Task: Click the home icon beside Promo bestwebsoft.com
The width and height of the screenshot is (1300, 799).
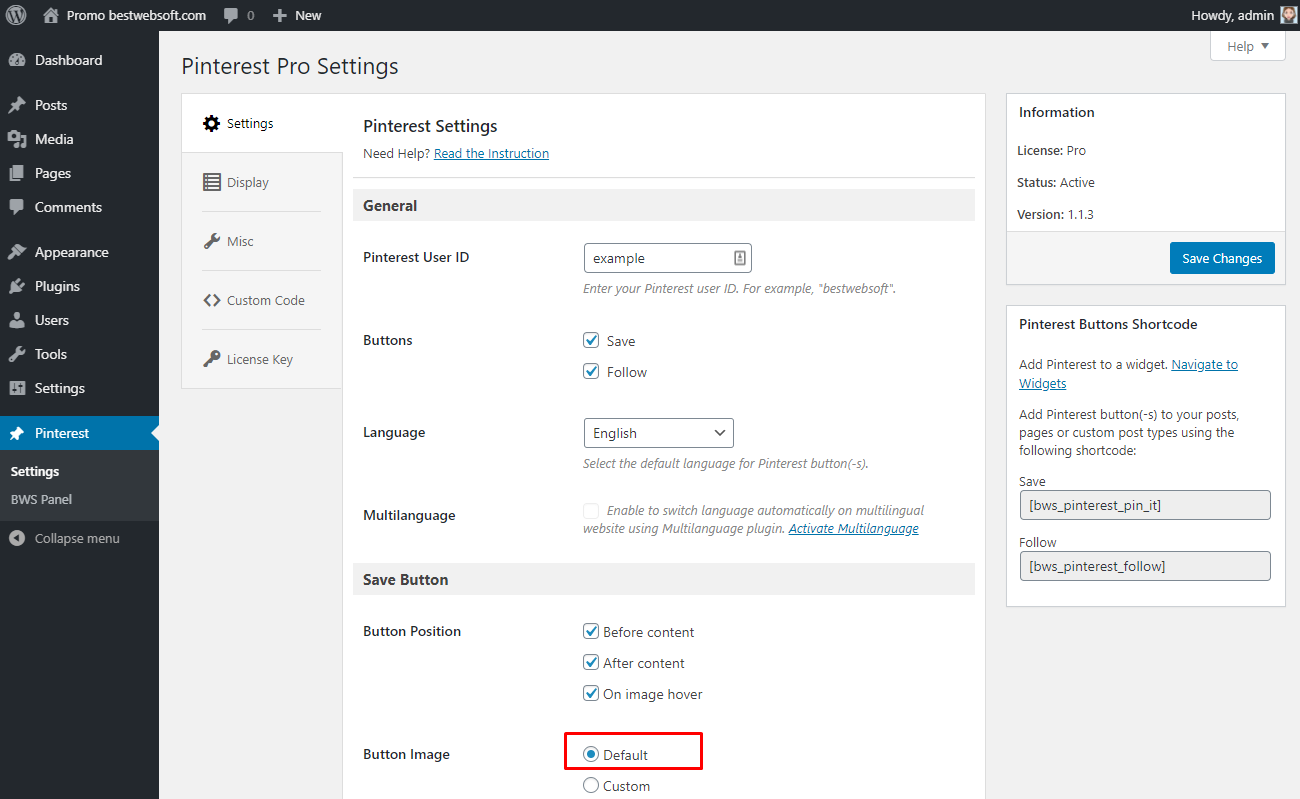Action: [51, 15]
